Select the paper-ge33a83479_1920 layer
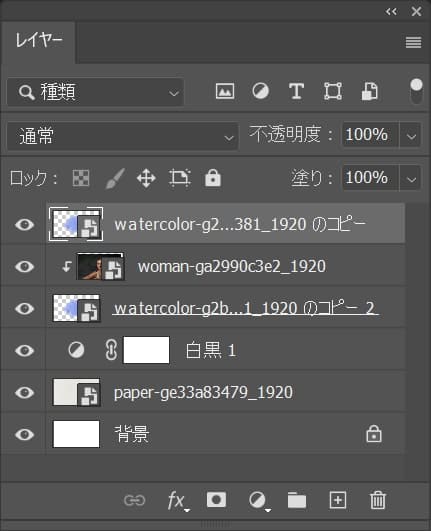 point(225,392)
